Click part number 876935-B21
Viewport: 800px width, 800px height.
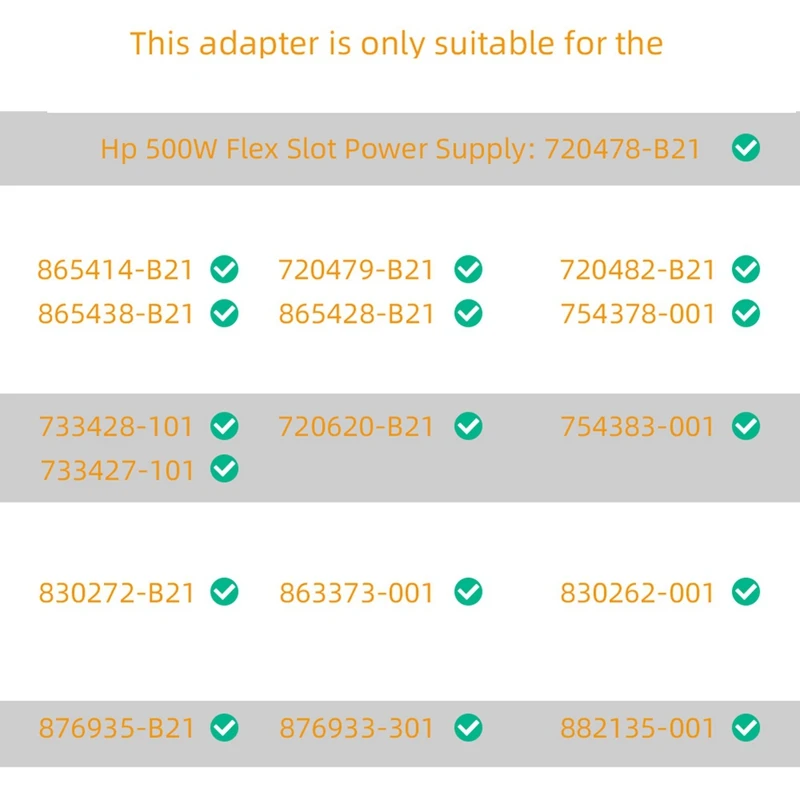[x=116, y=729]
